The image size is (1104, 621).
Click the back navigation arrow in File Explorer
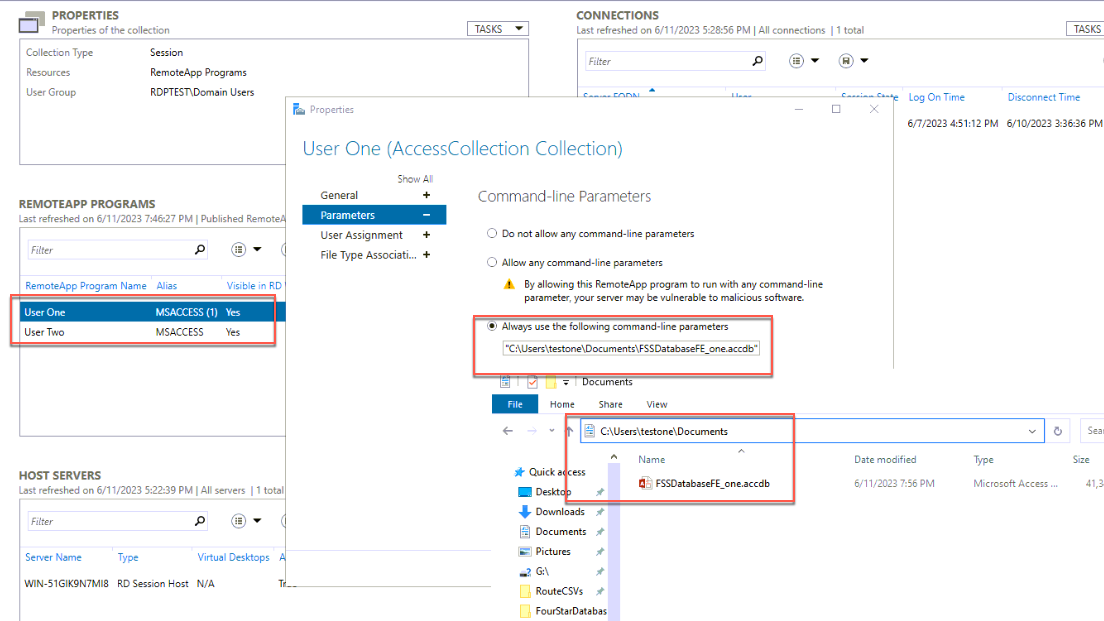[508, 430]
